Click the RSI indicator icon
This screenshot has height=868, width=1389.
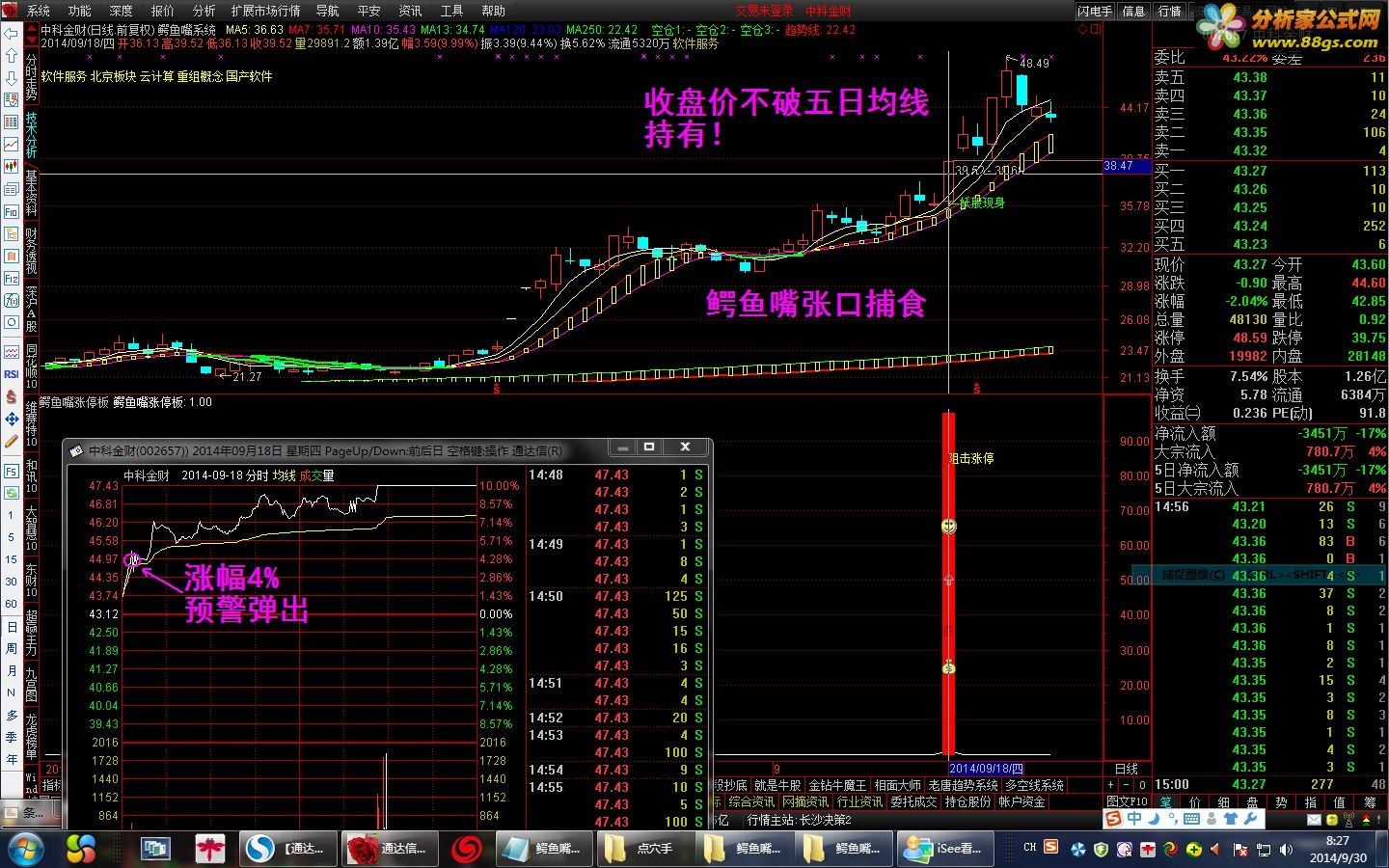(12, 373)
